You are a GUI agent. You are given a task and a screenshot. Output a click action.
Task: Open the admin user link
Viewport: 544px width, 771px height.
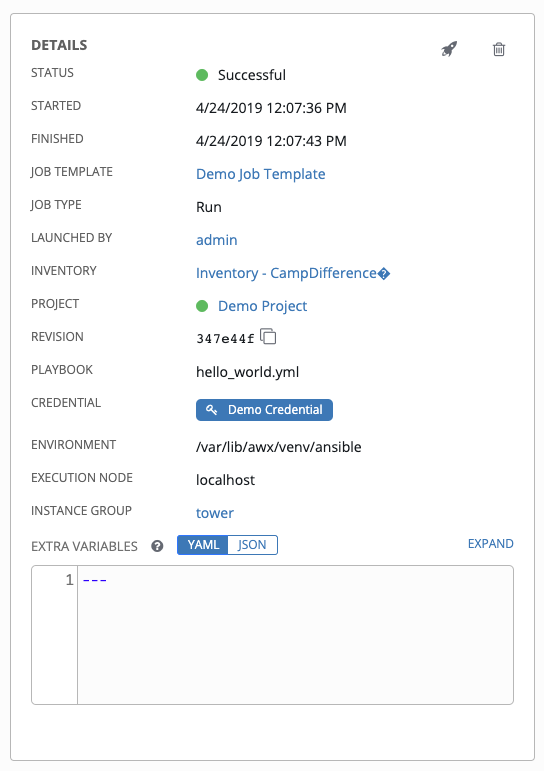coord(216,240)
